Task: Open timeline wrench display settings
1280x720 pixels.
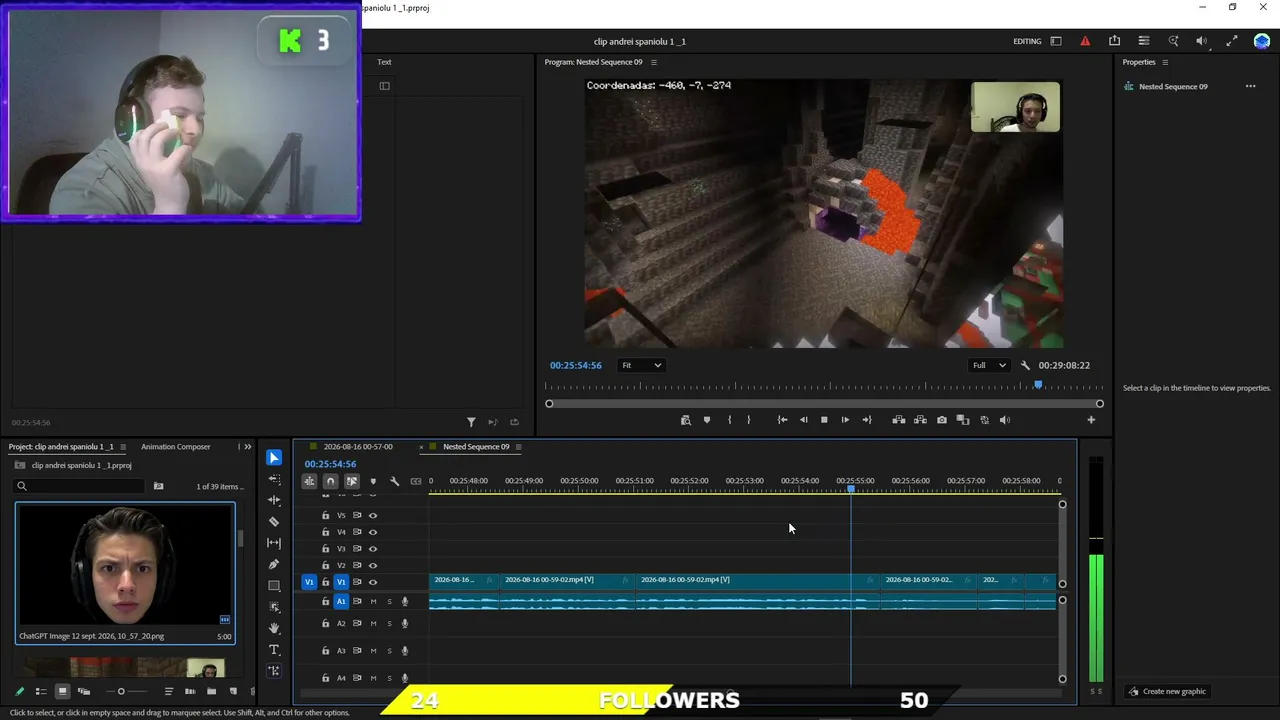Action: [394, 481]
